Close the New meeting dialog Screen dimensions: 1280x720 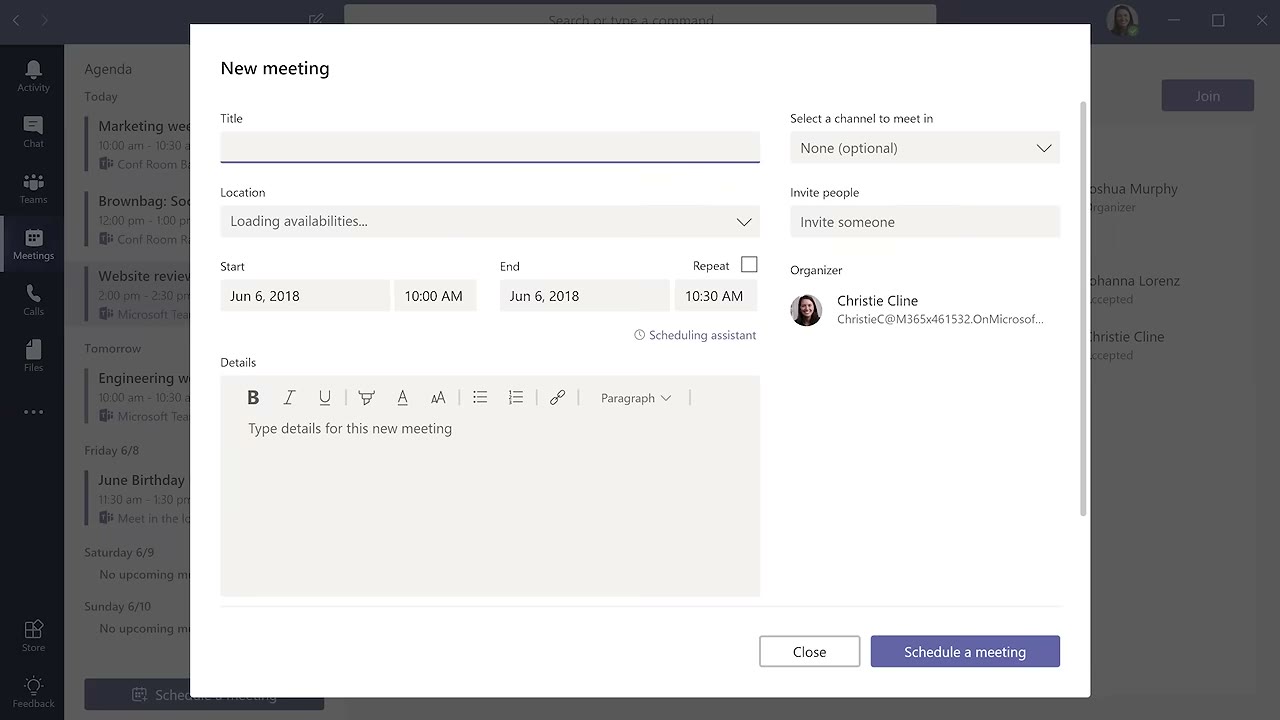pyautogui.click(x=809, y=652)
